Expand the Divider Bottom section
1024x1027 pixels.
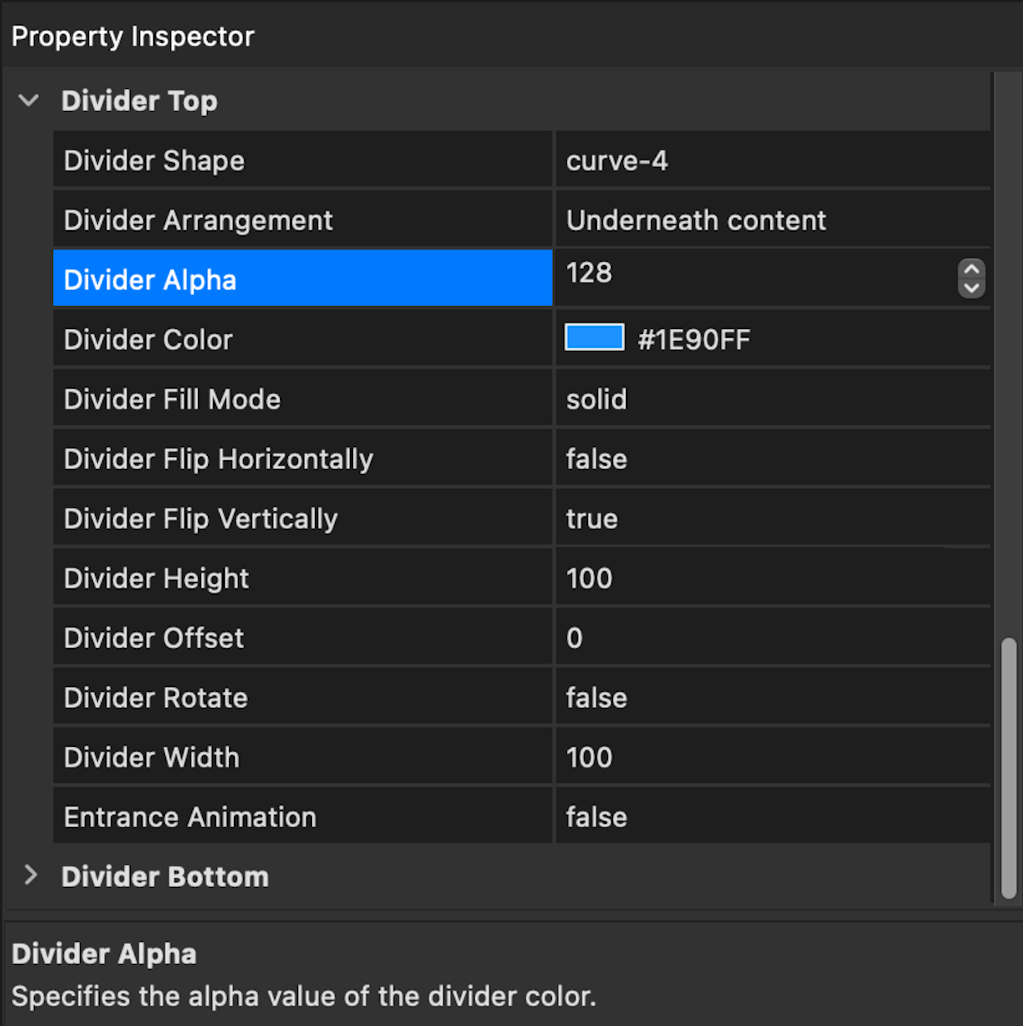[30, 875]
